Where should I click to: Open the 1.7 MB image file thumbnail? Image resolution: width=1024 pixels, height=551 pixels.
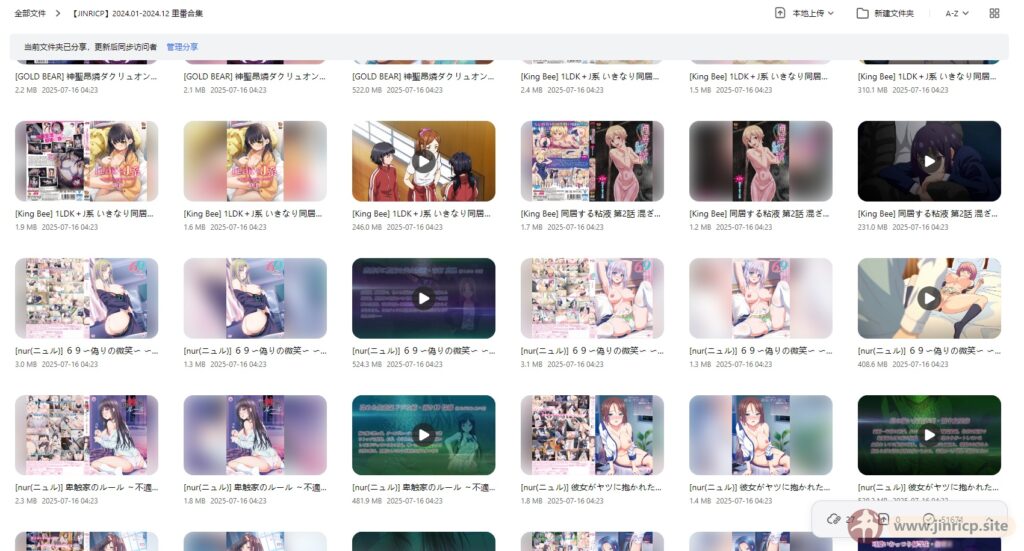pyautogui.click(x=592, y=161)
